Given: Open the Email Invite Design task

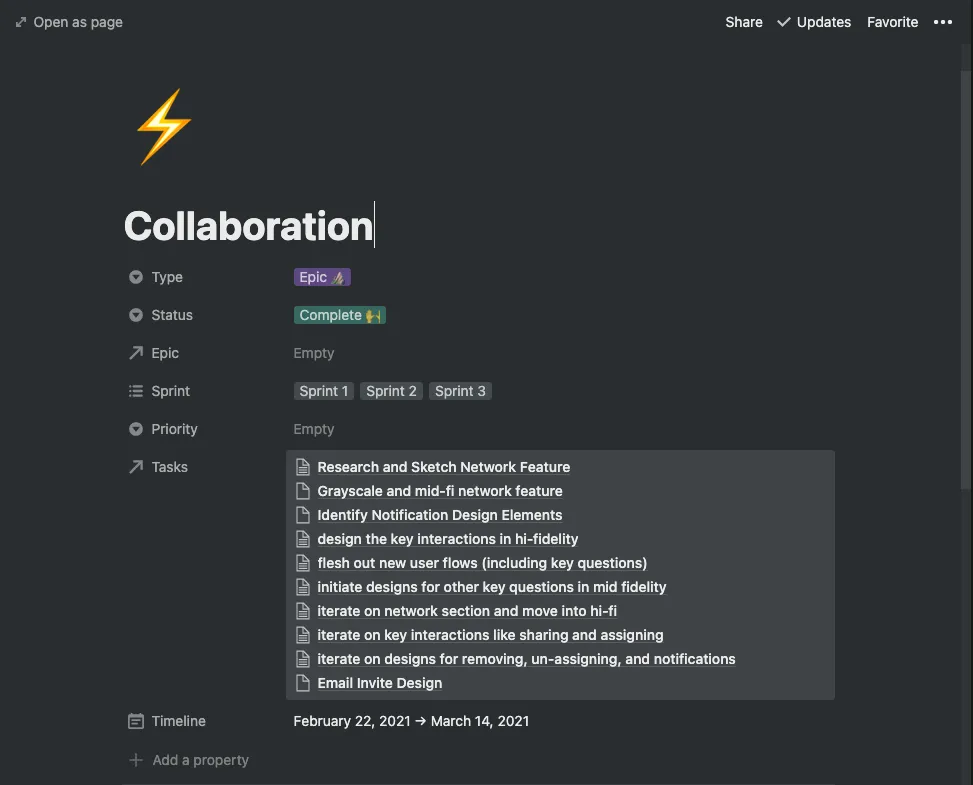Looking at the screenshot, I should 380,683.
